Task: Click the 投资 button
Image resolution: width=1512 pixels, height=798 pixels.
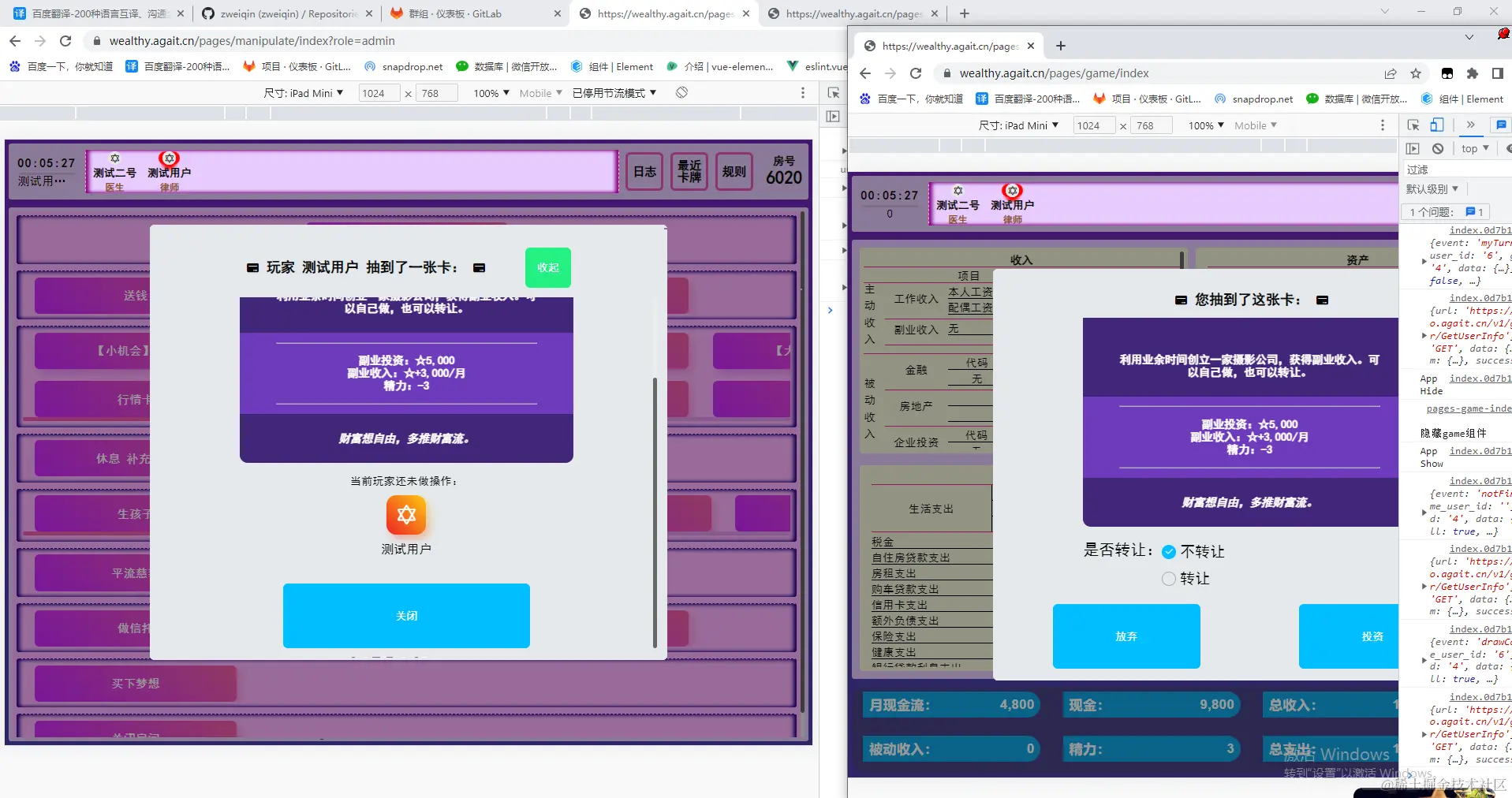Action: click(x=1350, y=636)
